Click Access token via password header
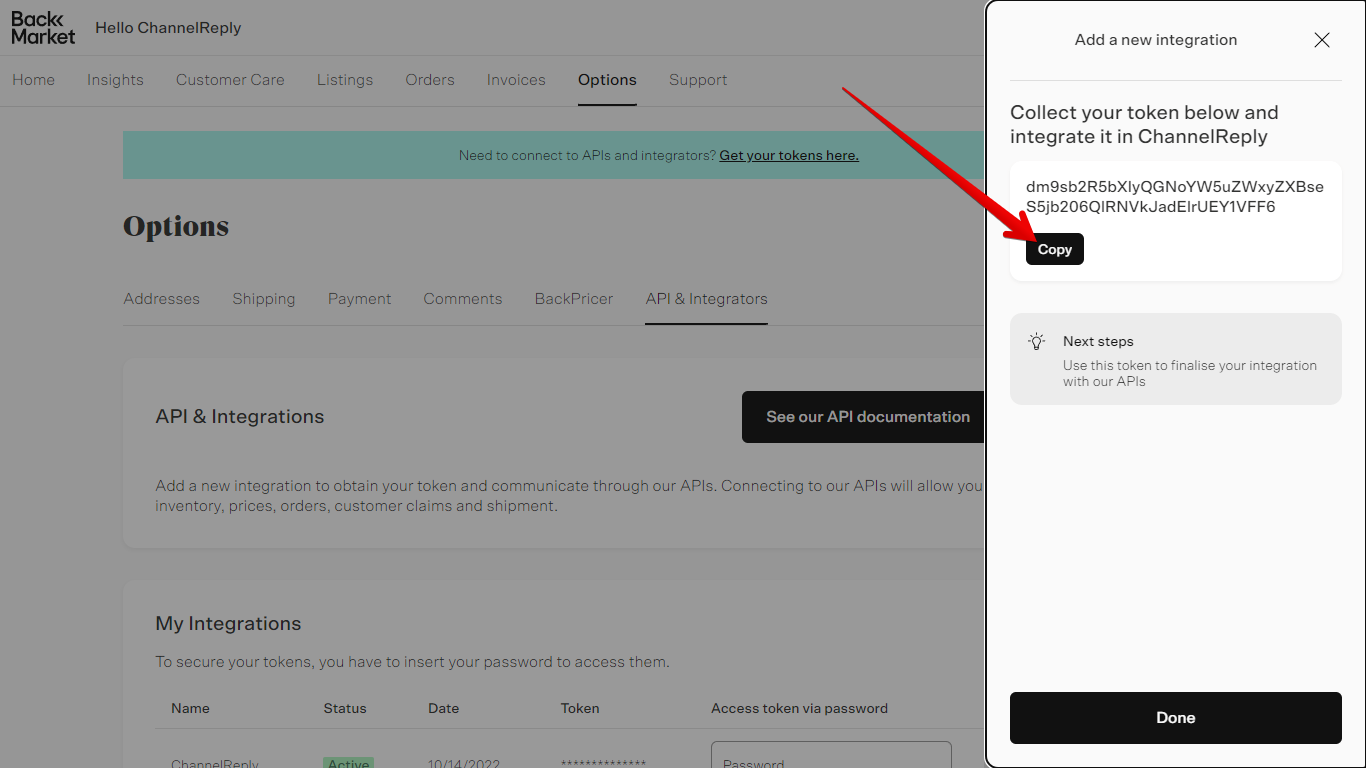The width and height of the screenshot is (1366, 768). point(799,708)
